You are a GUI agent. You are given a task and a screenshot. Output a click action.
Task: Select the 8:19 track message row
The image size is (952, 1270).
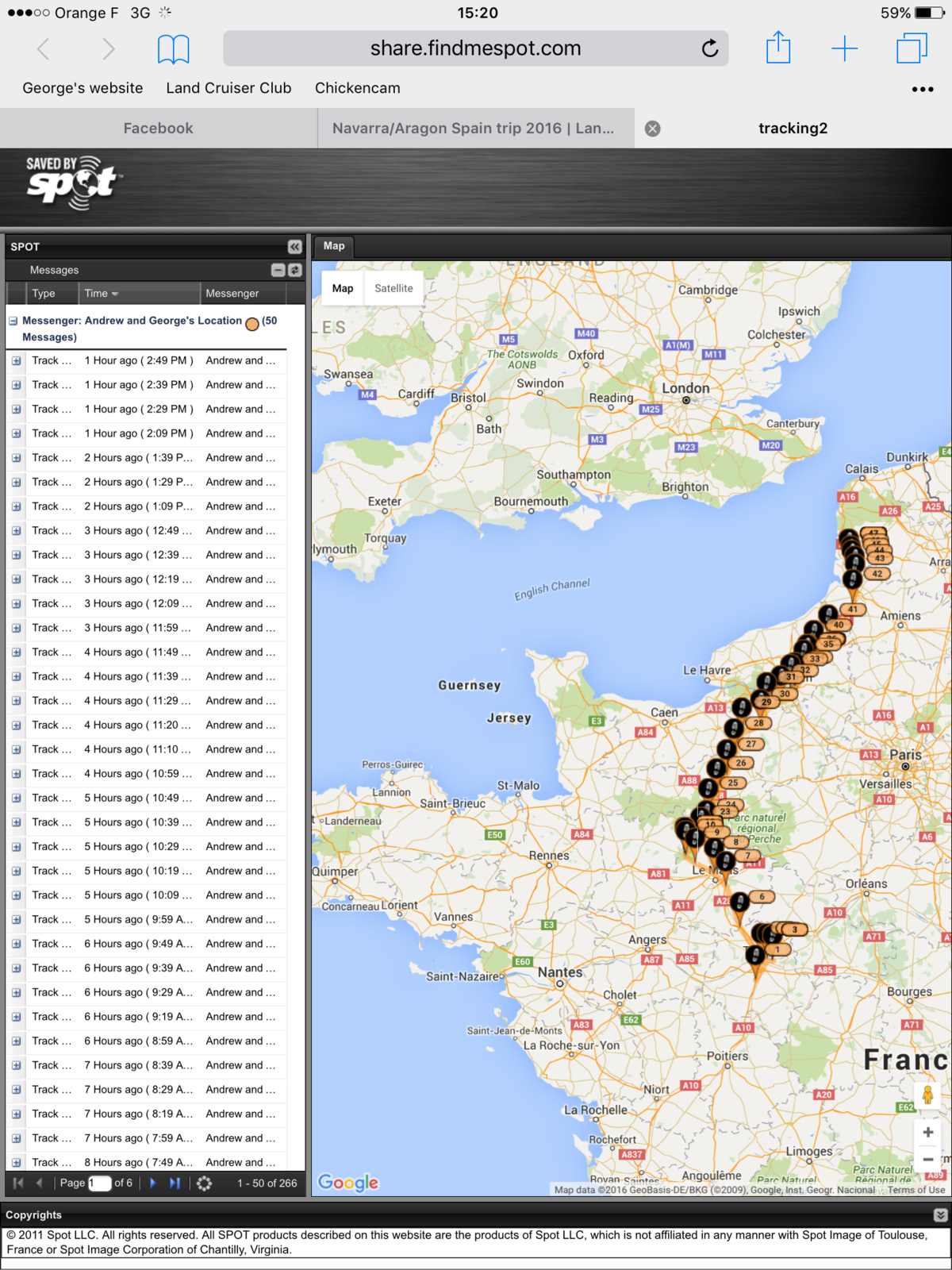point(146,1114)
